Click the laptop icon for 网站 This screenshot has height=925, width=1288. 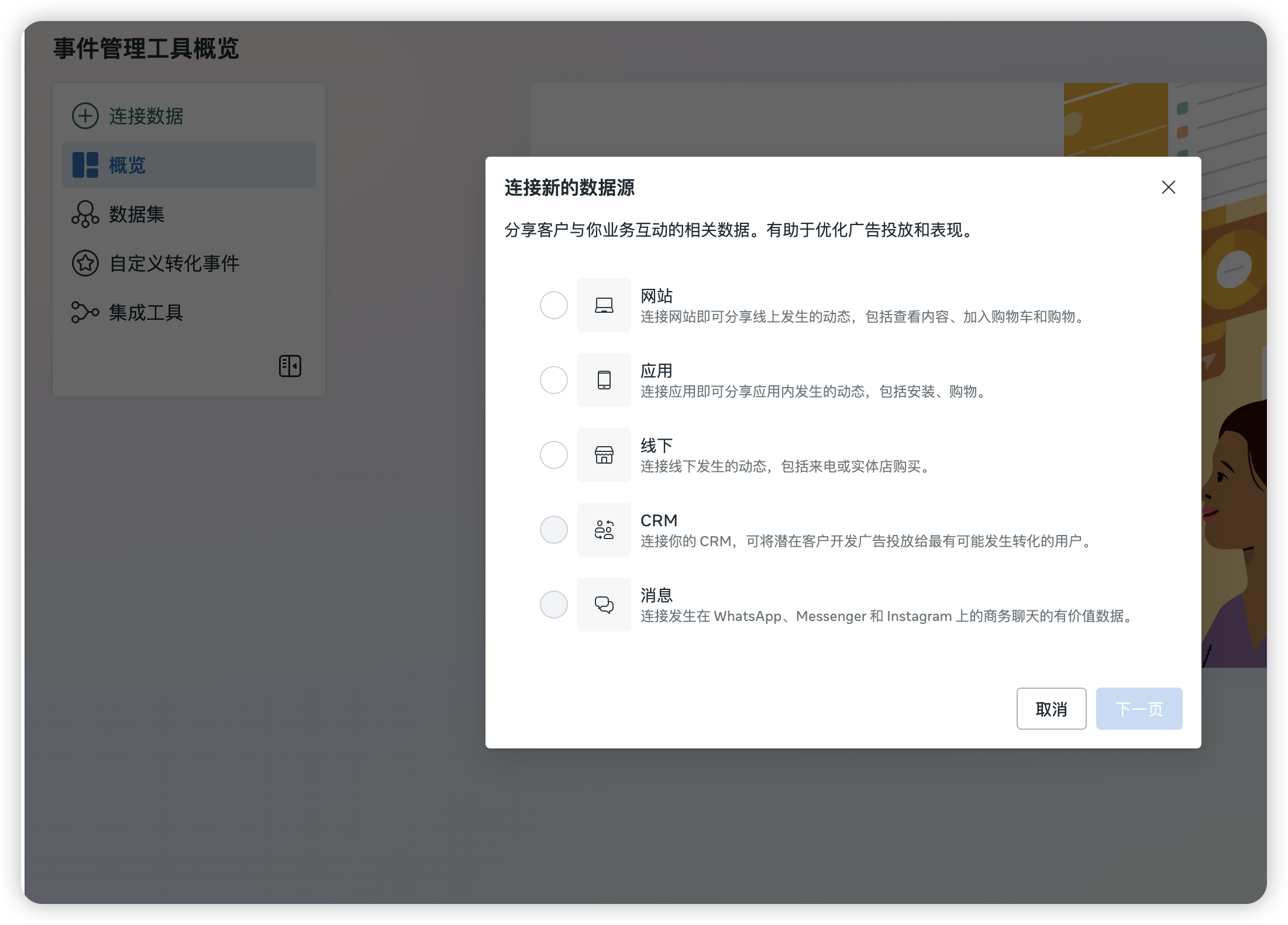604,305
